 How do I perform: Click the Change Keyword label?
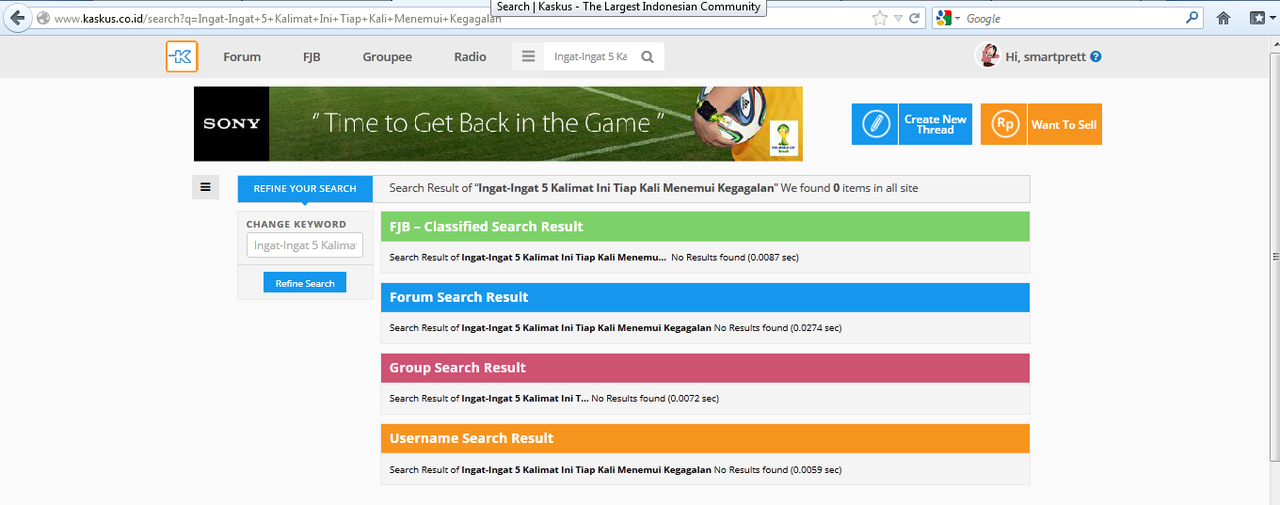296,224
